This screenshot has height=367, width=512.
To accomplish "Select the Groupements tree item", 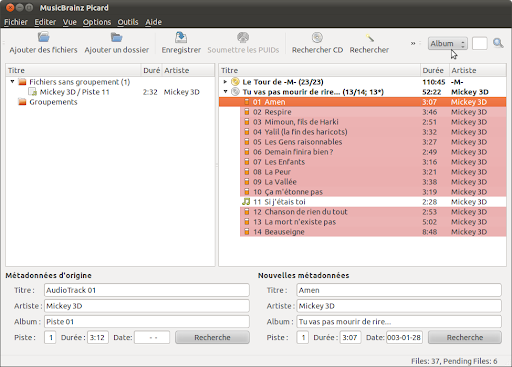I will [x=53, y=102].
